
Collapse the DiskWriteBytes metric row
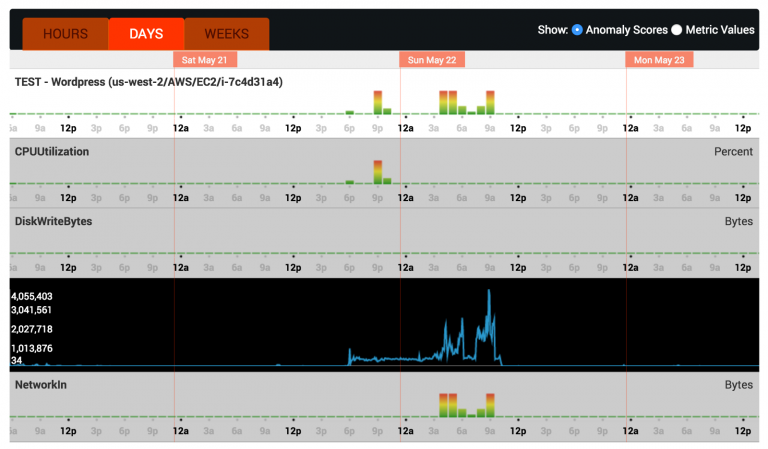coord(53,221)
